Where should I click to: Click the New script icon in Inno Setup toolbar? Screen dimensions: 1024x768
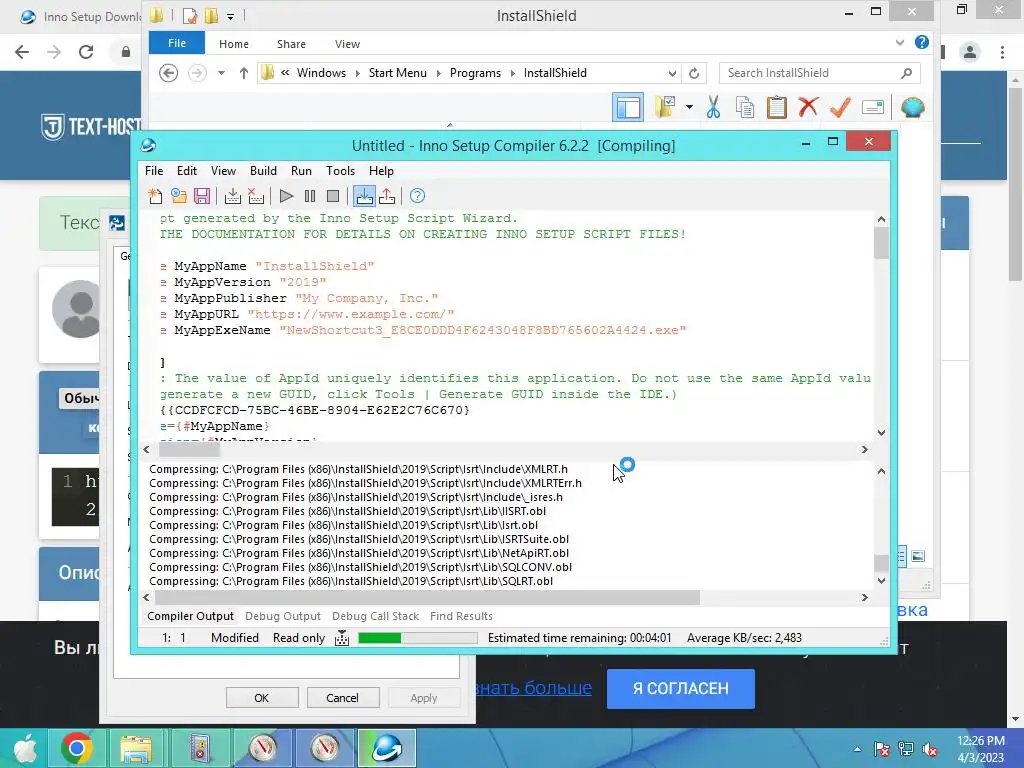pos(155,196)
